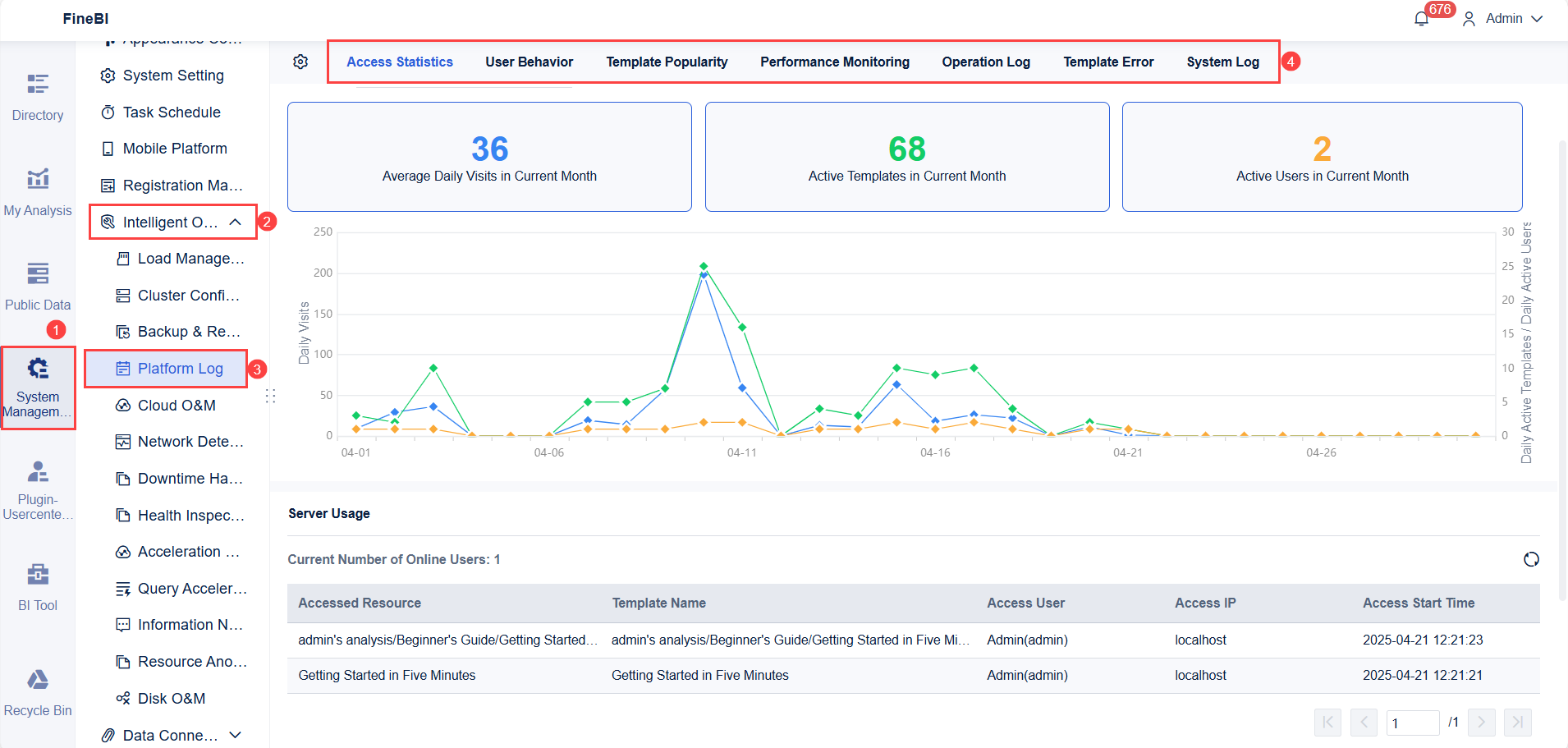This screenshot has height=748, width=1568.
Task: Switch to My Analysis section
Action: (37, 189)
